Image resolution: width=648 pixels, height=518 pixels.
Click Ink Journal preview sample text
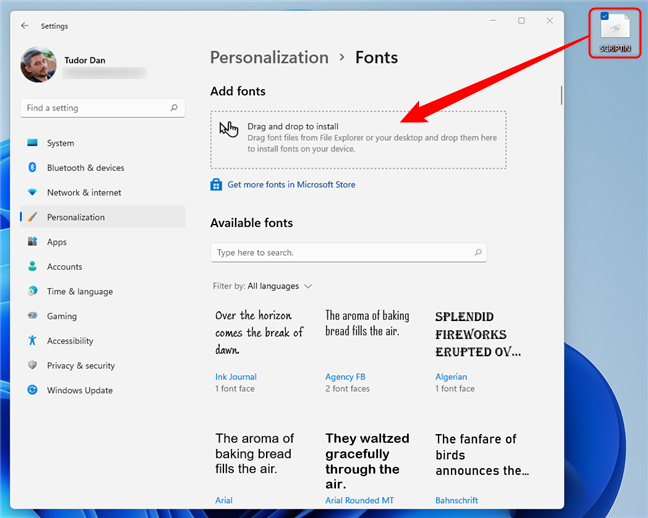pos(259,332)
